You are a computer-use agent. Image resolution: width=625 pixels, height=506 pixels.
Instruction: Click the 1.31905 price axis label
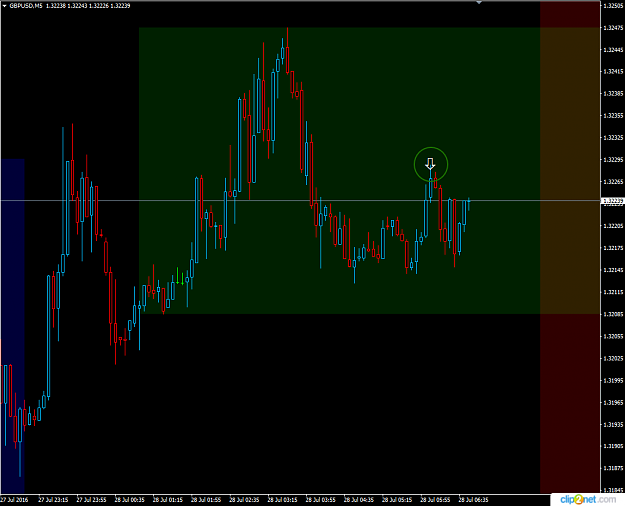[614, 447]
